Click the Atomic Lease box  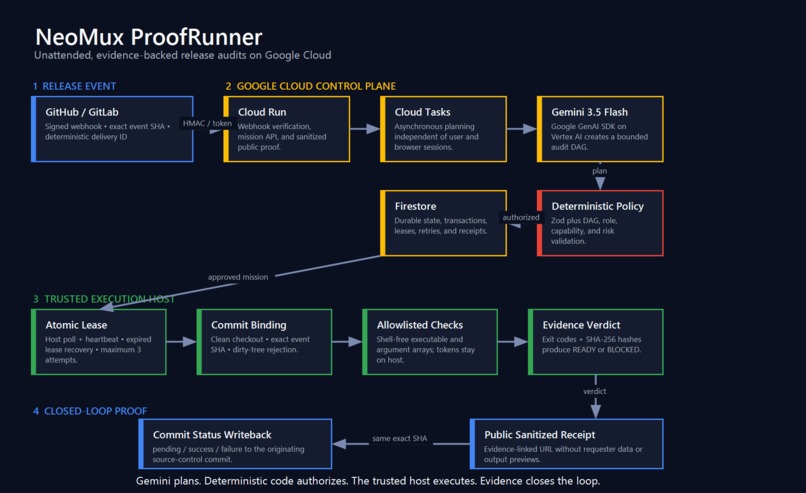pyautogui.click(x=99, y=342)
